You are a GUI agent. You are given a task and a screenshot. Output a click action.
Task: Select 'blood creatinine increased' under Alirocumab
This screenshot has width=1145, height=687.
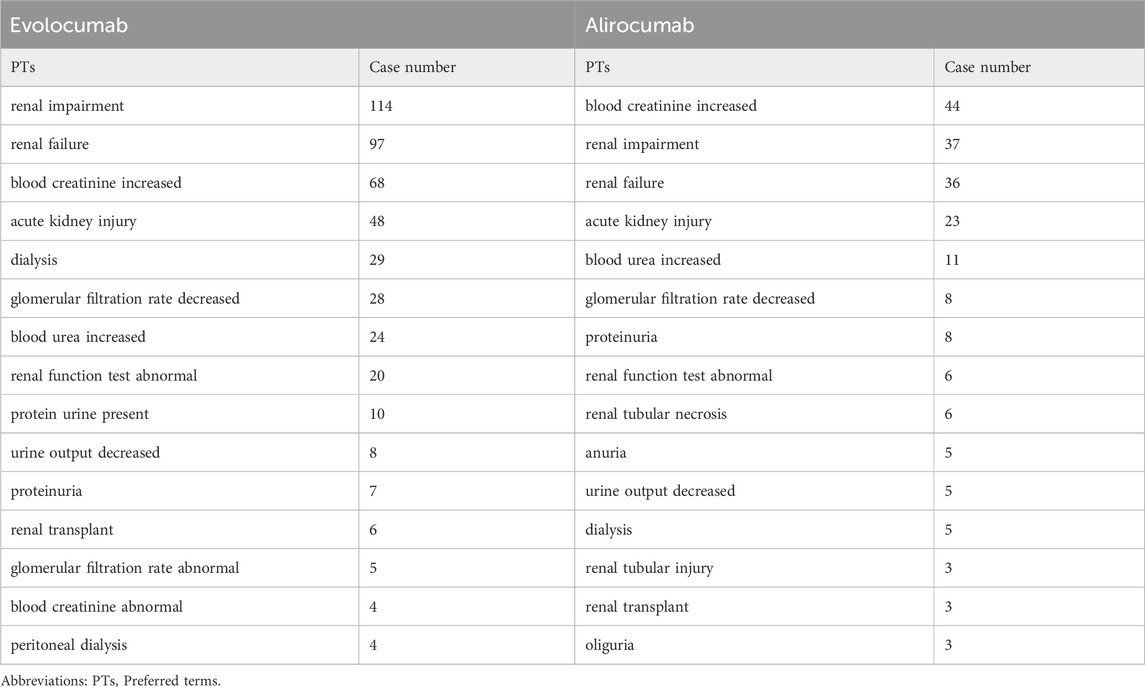coord(754,106)
